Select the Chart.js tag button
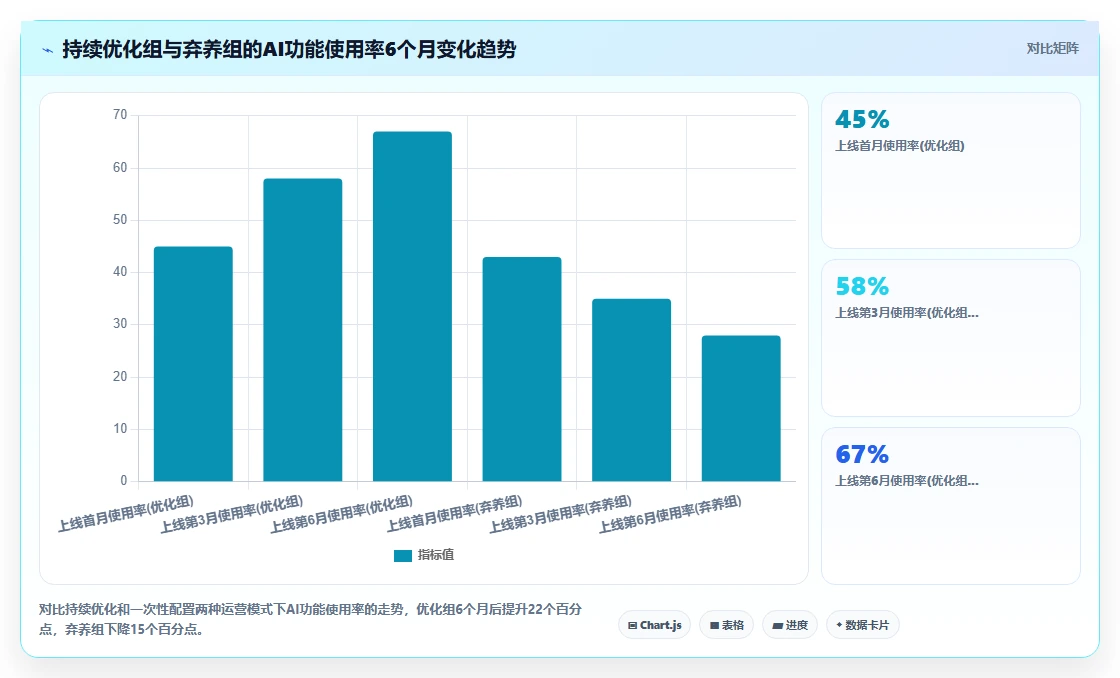This screenshot has height=678, width=1120. click(654, 625)
